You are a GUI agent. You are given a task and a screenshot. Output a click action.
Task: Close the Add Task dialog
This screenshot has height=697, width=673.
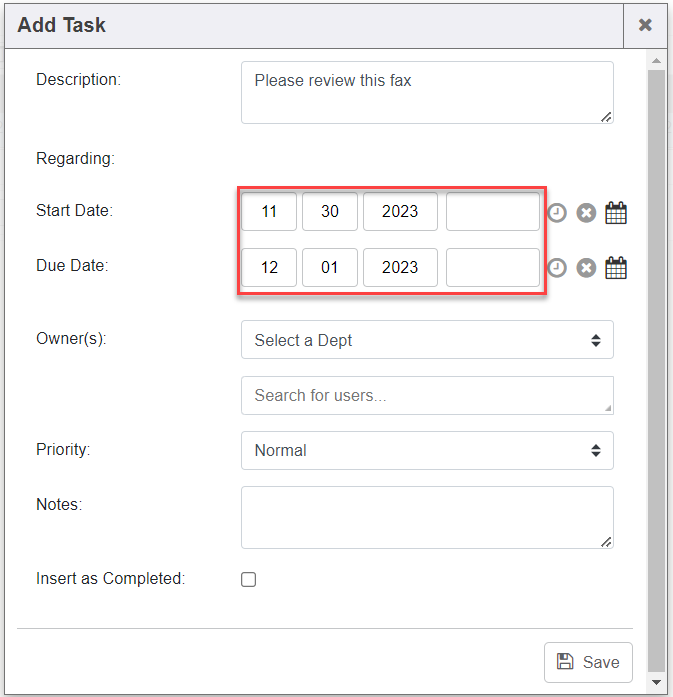point(645,25)
